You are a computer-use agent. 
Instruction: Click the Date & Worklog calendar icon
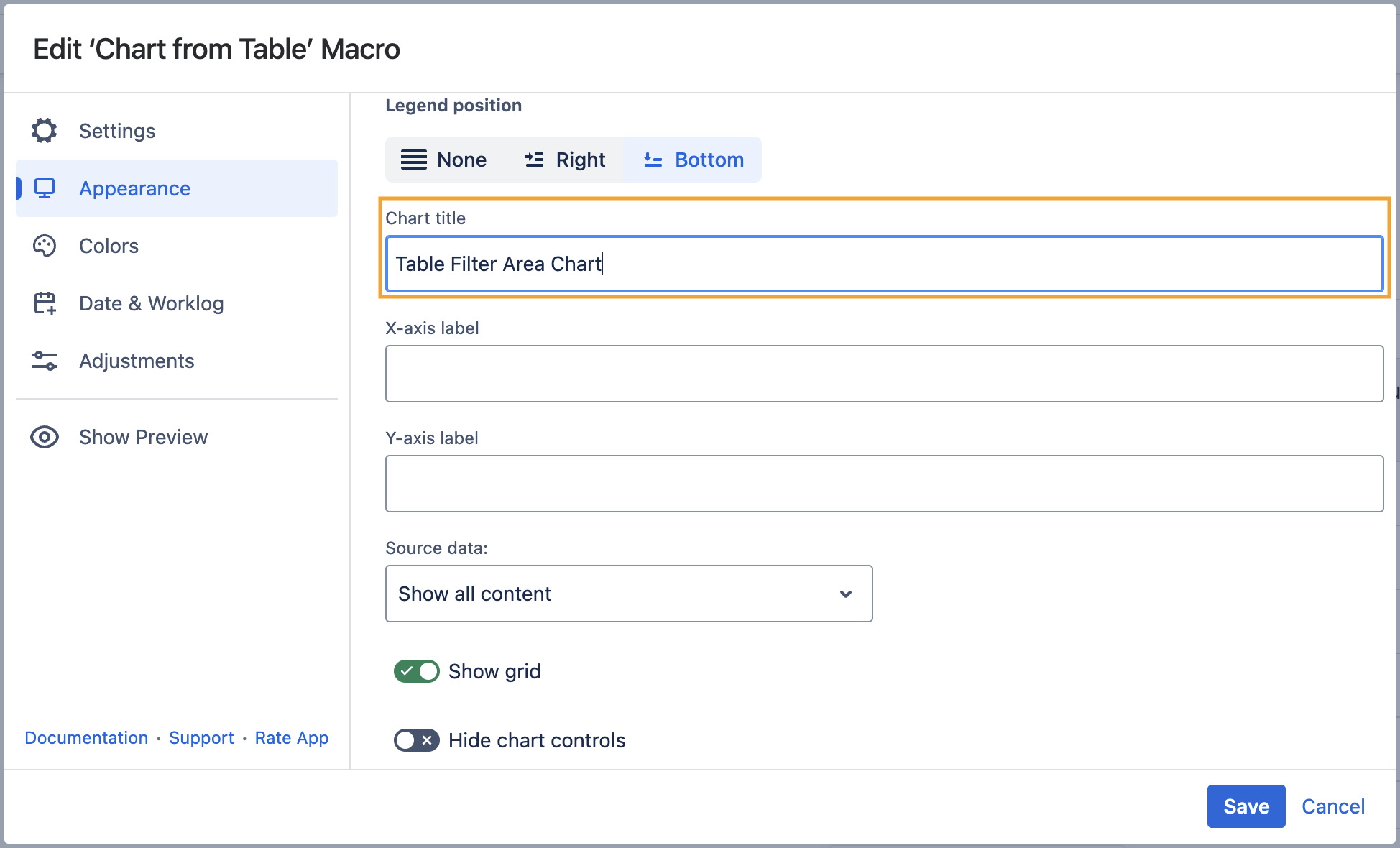coord(45,303)
